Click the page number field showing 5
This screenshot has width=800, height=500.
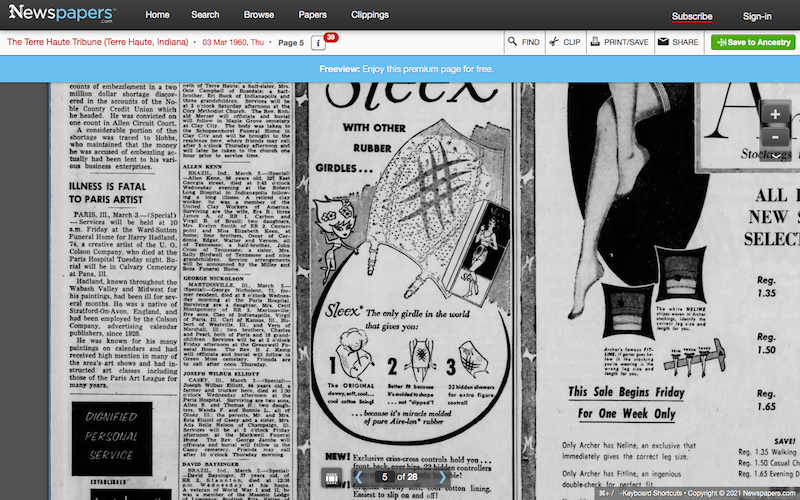click(384, 478)
